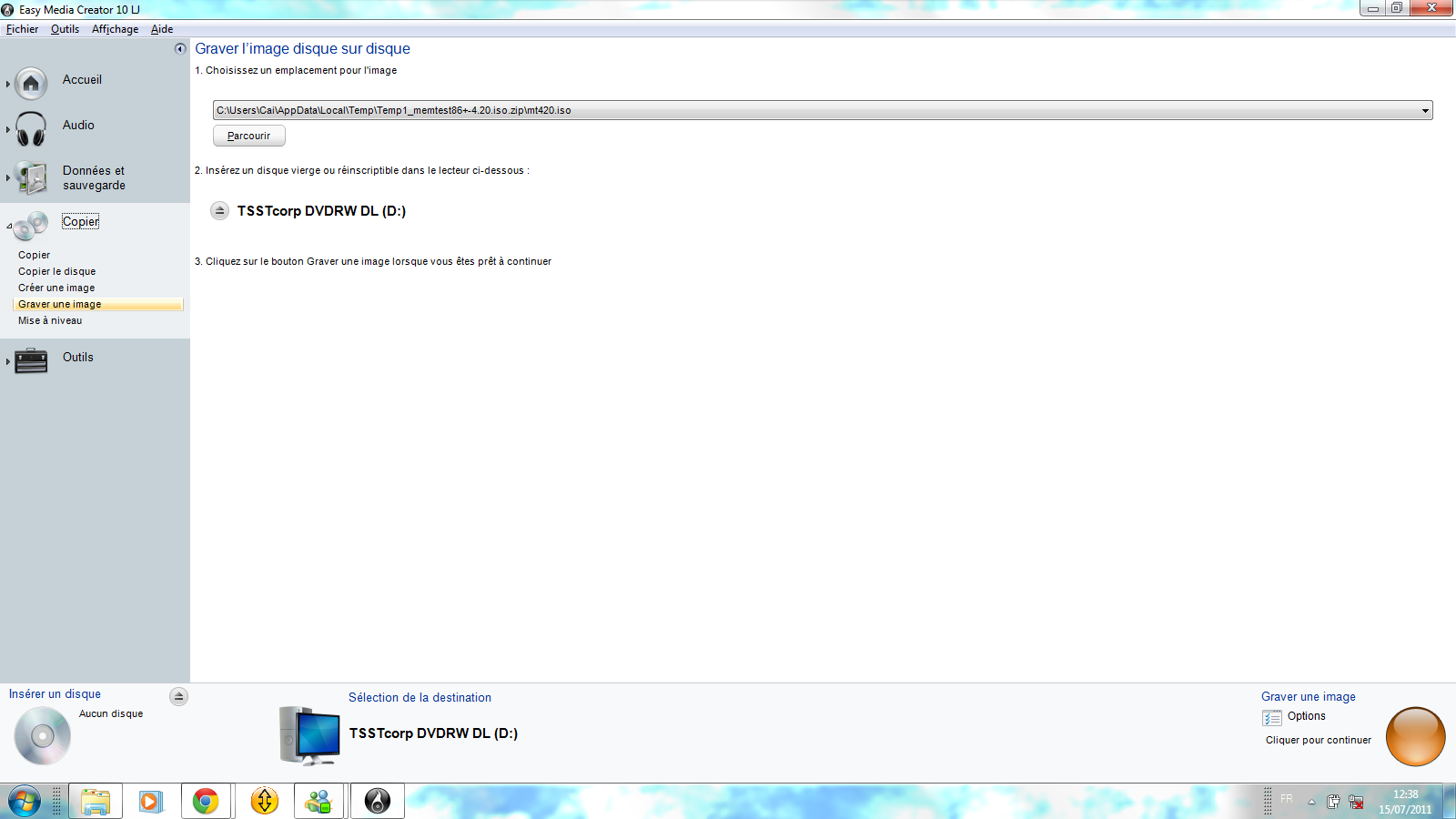1456x819 pixels.
Task: Open Windows Media Player taskbar icon
Action: (x=151, y=802)
